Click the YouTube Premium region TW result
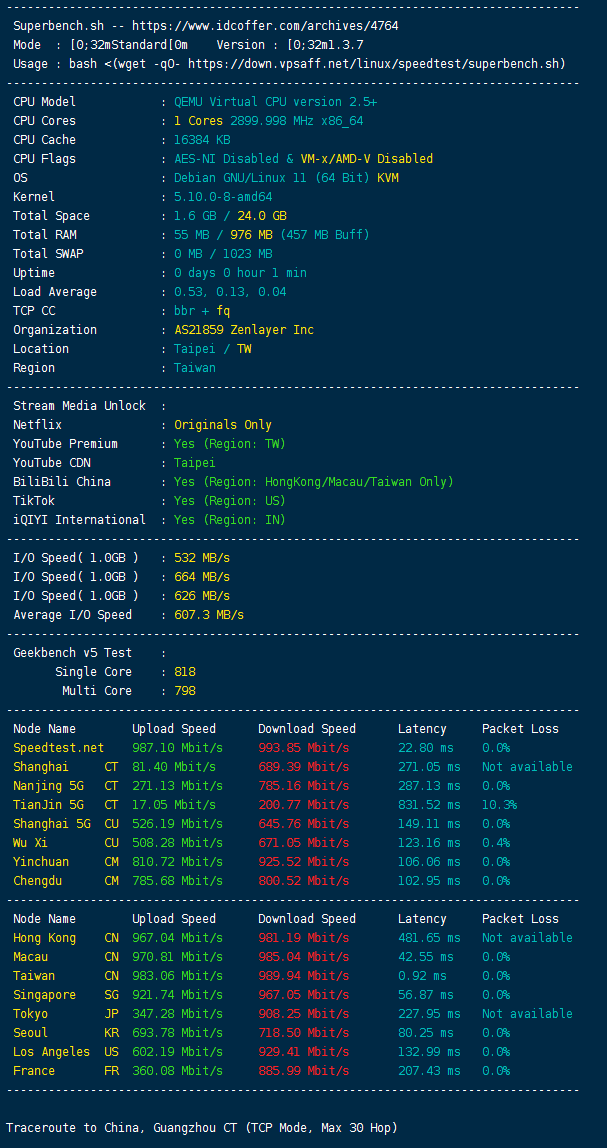607x1148 pixels. point(229,444)
